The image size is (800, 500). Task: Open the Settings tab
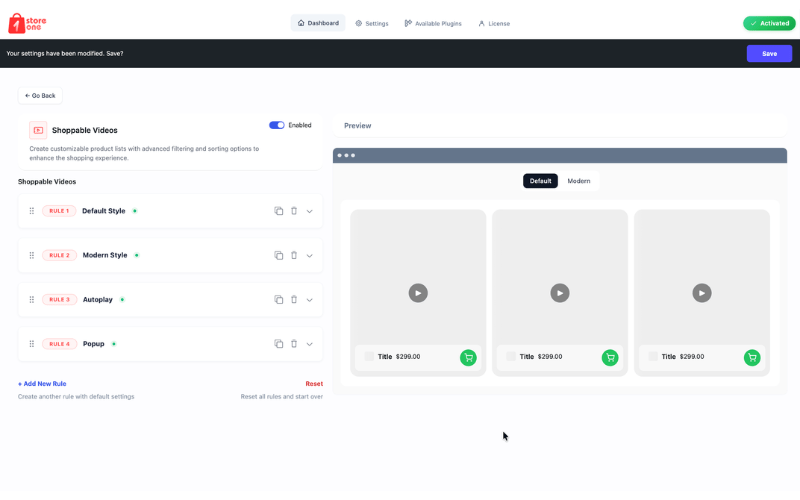point(372,23)
